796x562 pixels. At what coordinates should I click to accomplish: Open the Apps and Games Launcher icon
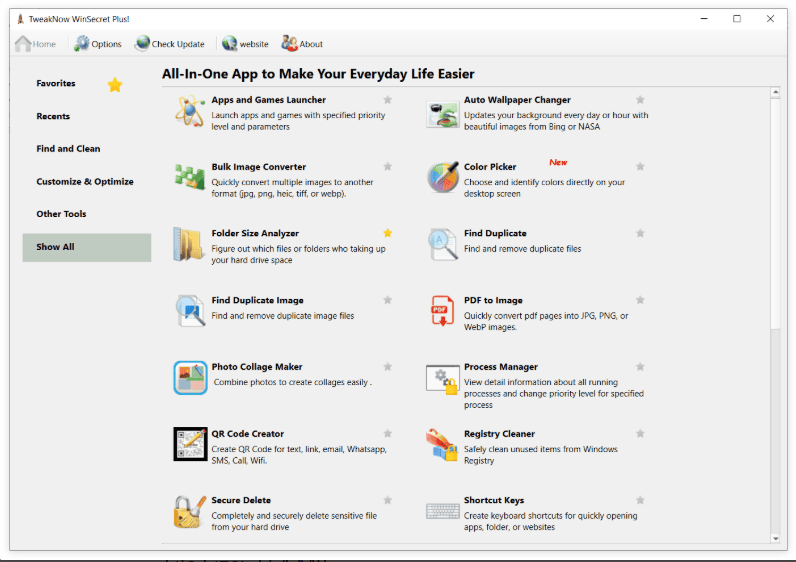(x=190, y=111)
